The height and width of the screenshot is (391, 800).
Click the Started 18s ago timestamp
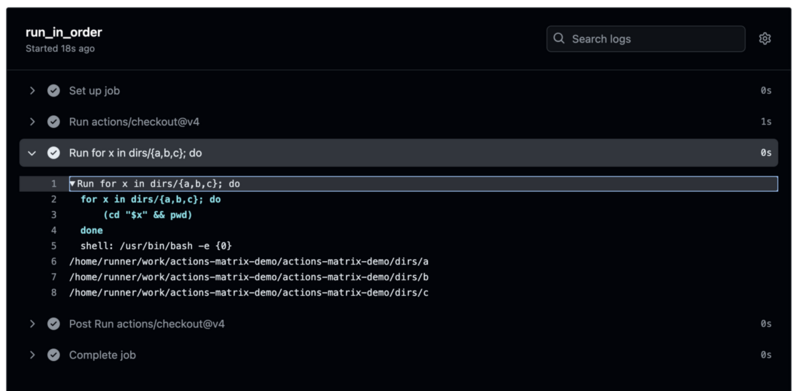pos(60,49)
